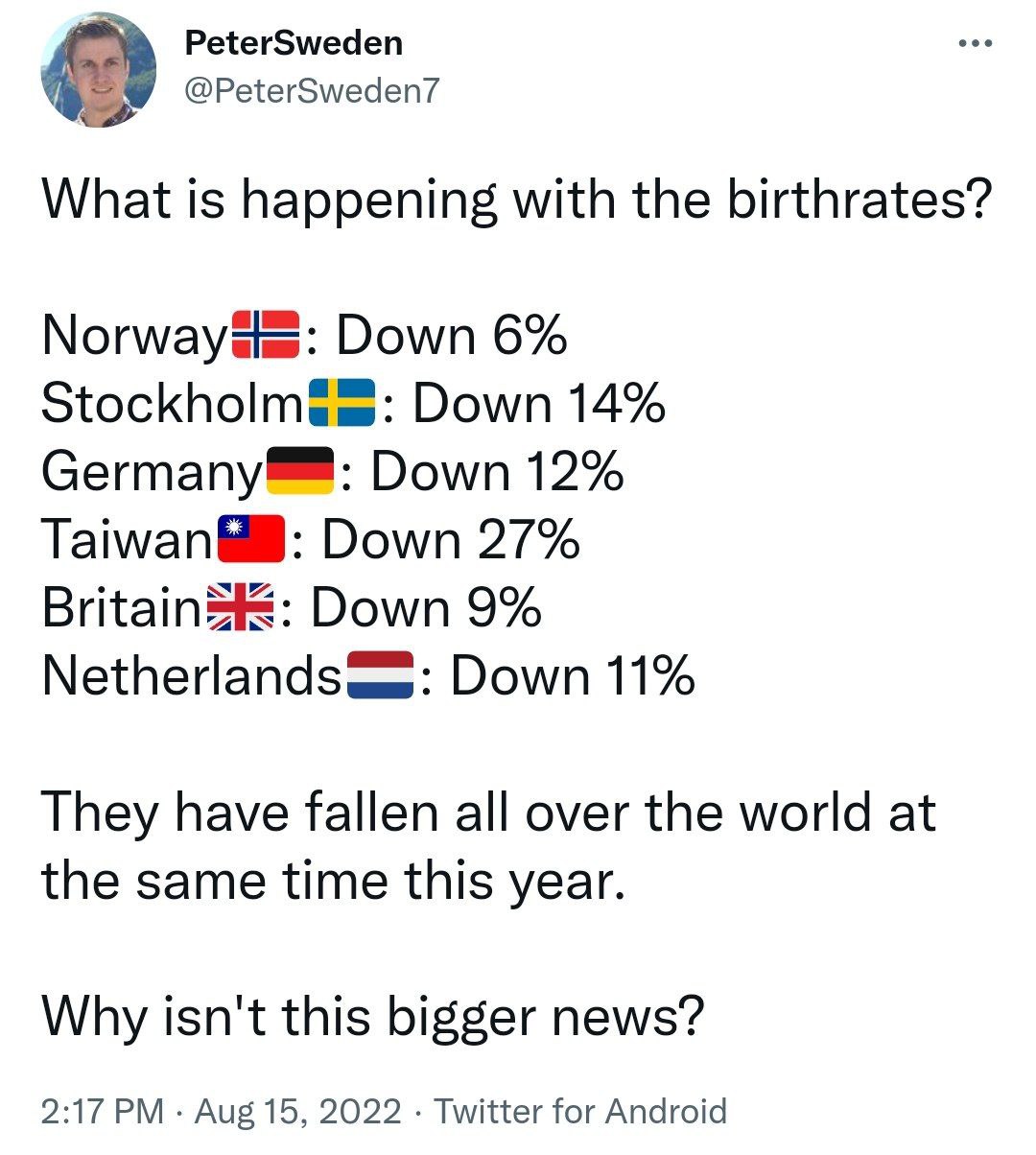This screenshot has width=1036, height=1155.
Task: Click the @PeterSweden7 handle
Action: click(x=311, y=89)
